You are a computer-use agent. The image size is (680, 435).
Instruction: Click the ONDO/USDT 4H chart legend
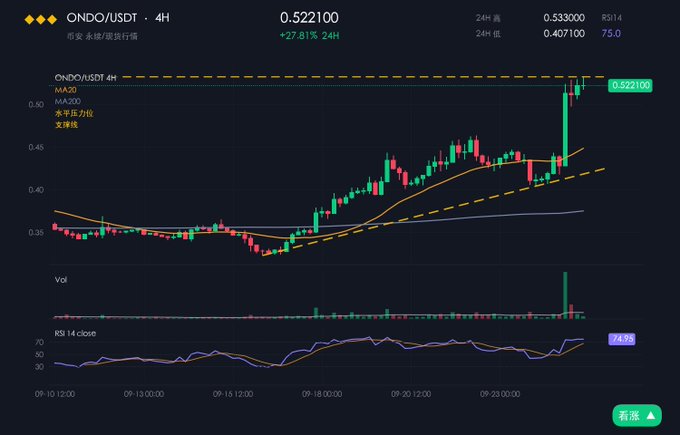(x=85, y=78)
